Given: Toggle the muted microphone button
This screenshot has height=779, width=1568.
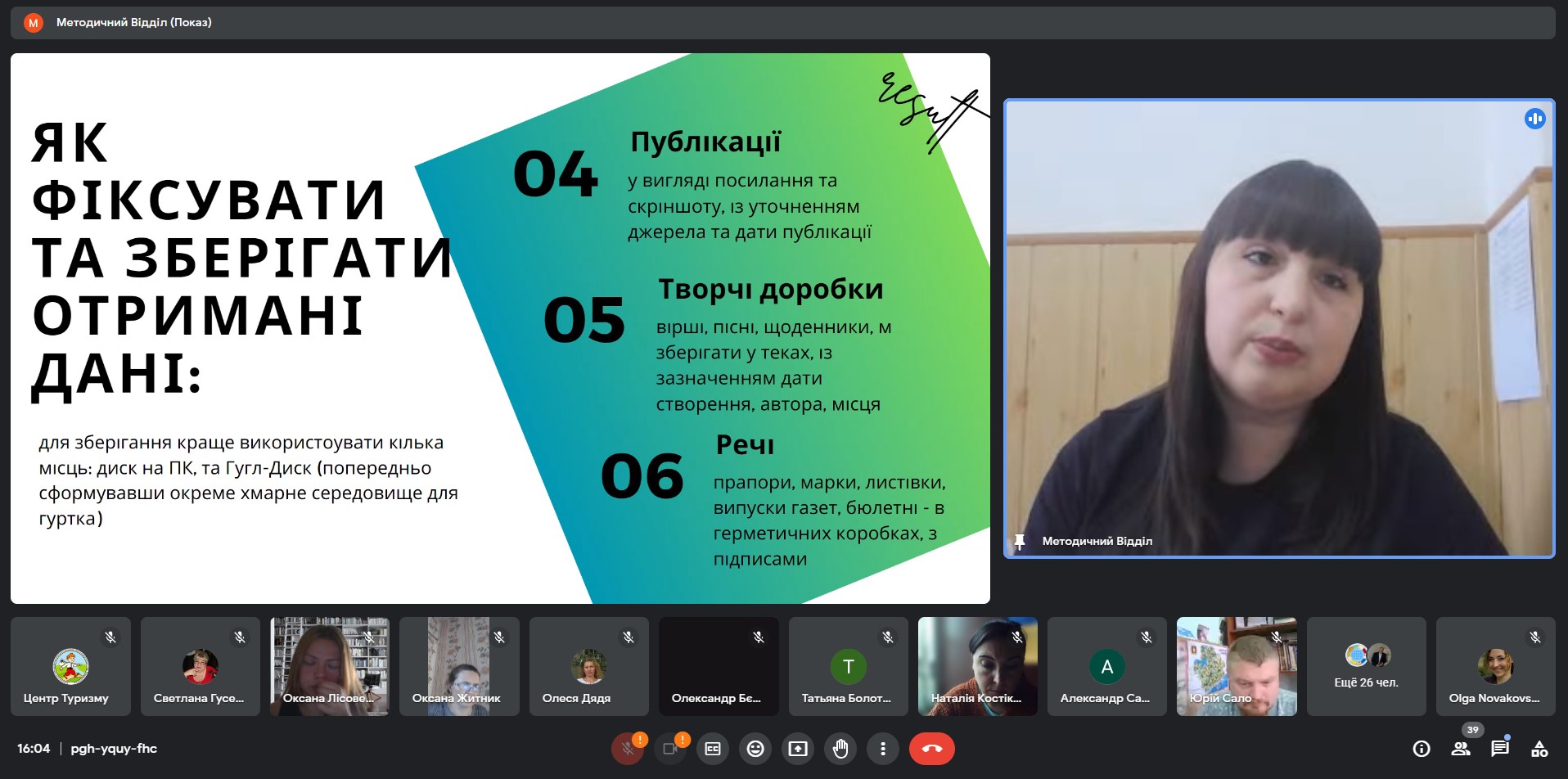Looking at the screenshot, I should tap(628, 749).
